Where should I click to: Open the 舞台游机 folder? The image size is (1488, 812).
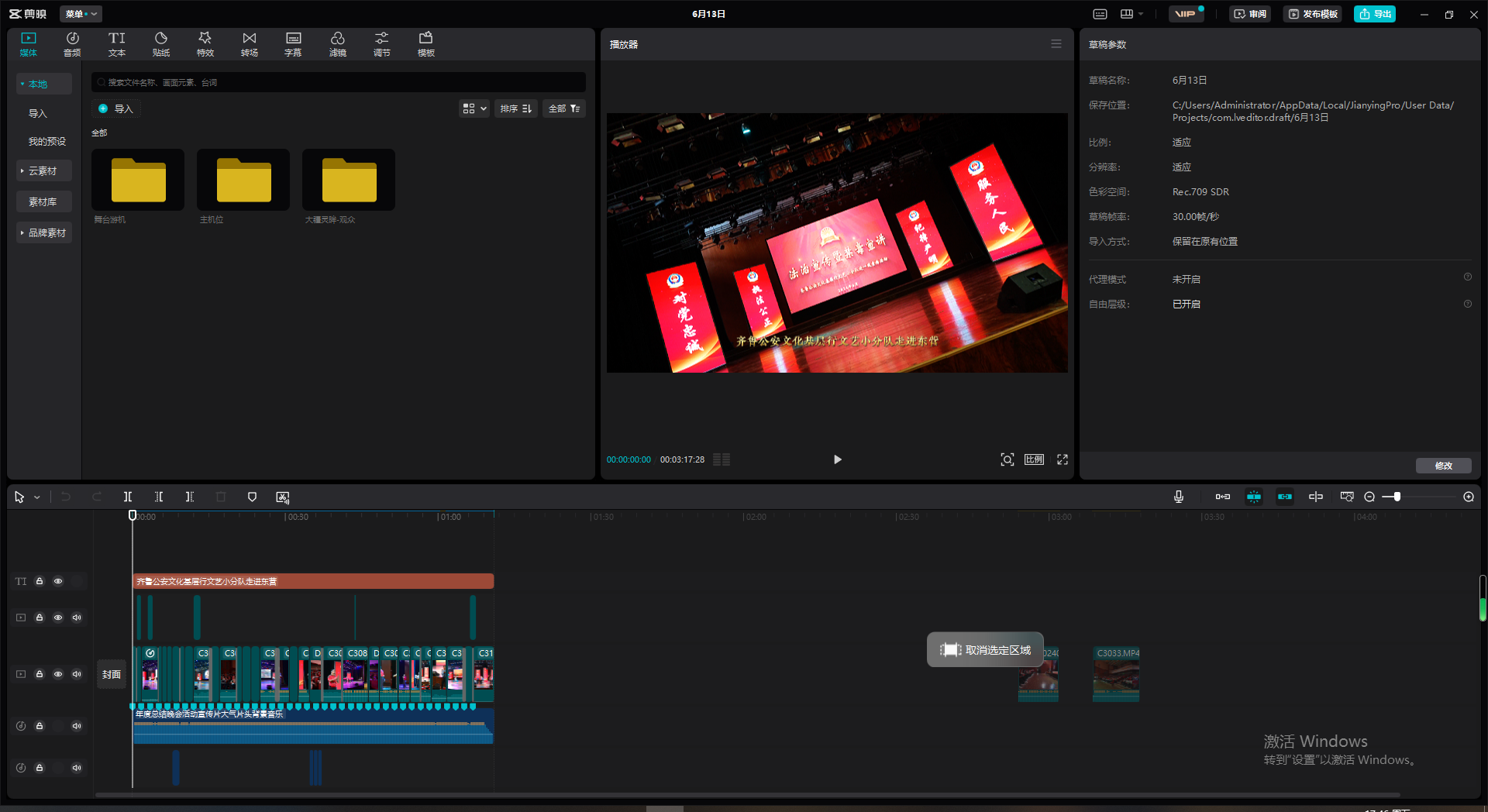[x=138, y=180]
